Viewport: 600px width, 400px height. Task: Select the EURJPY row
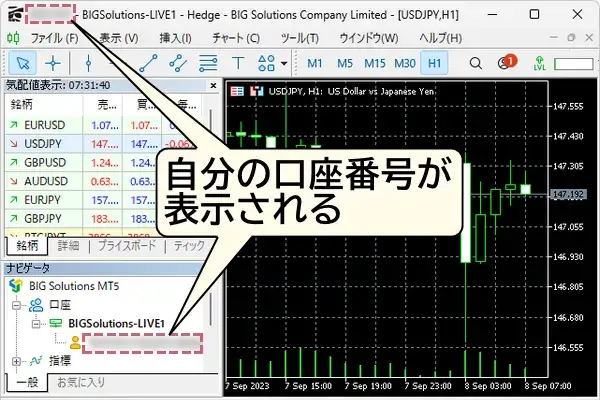coord(82,200)
